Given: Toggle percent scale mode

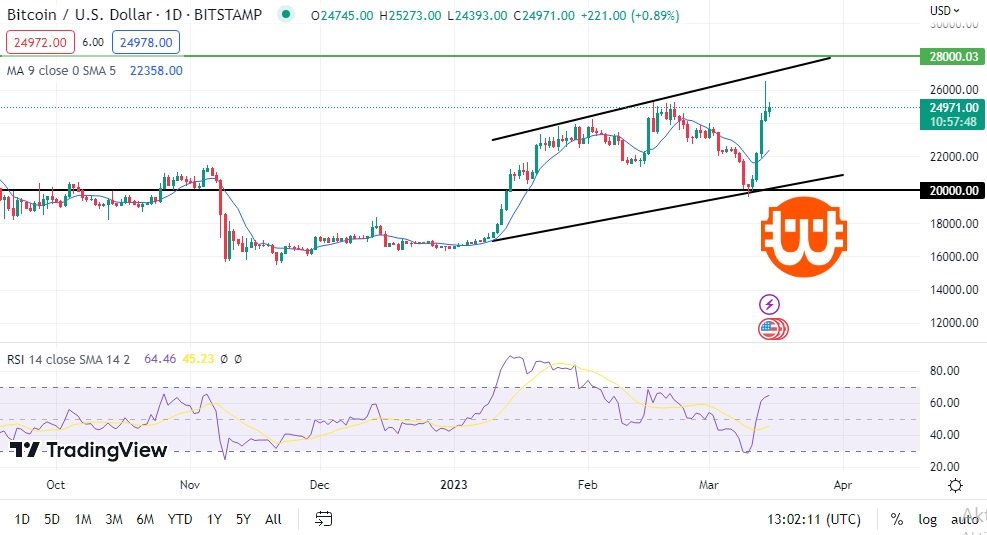Looking at the screenshot, I should coord(896,519).
